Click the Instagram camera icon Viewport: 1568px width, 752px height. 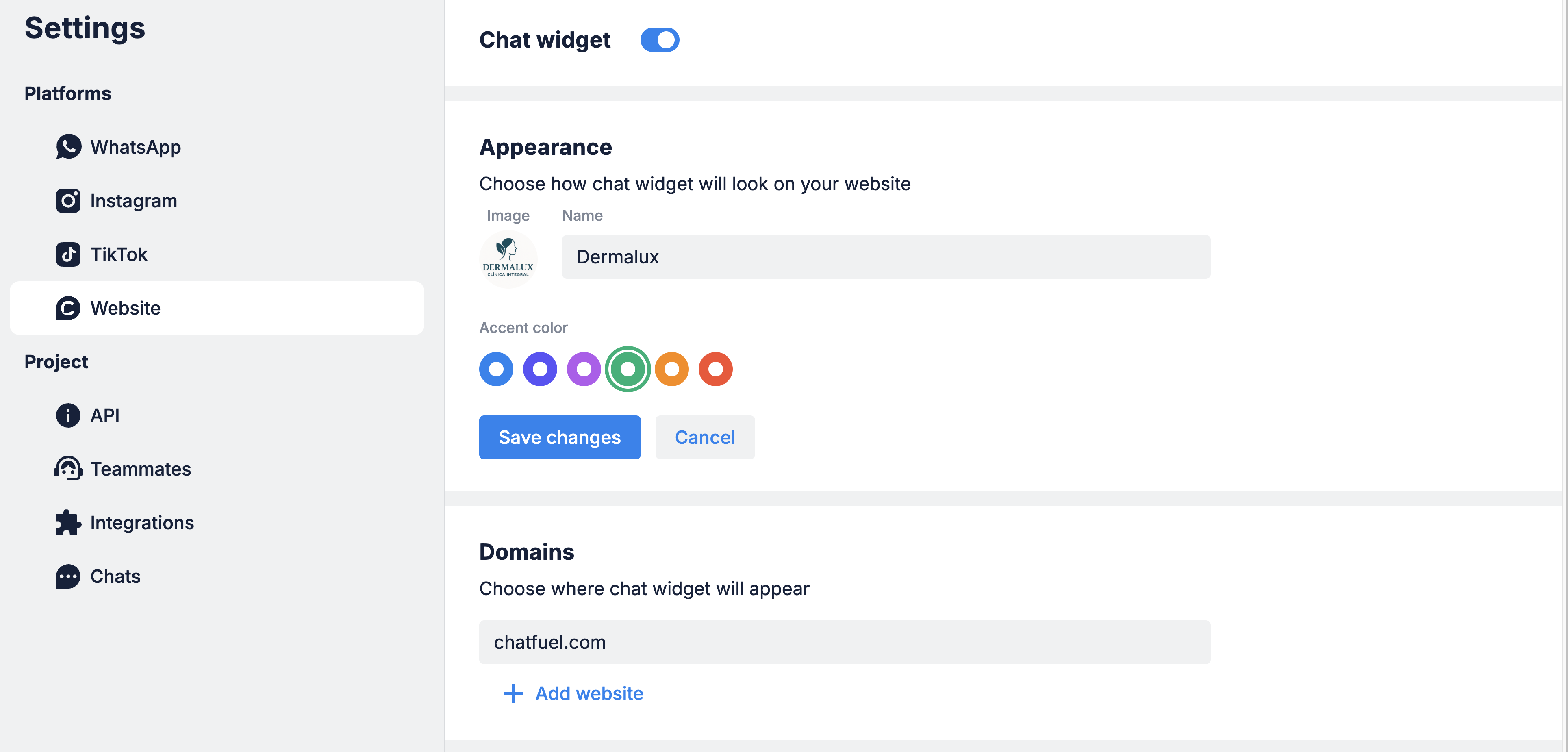point(68,200)
